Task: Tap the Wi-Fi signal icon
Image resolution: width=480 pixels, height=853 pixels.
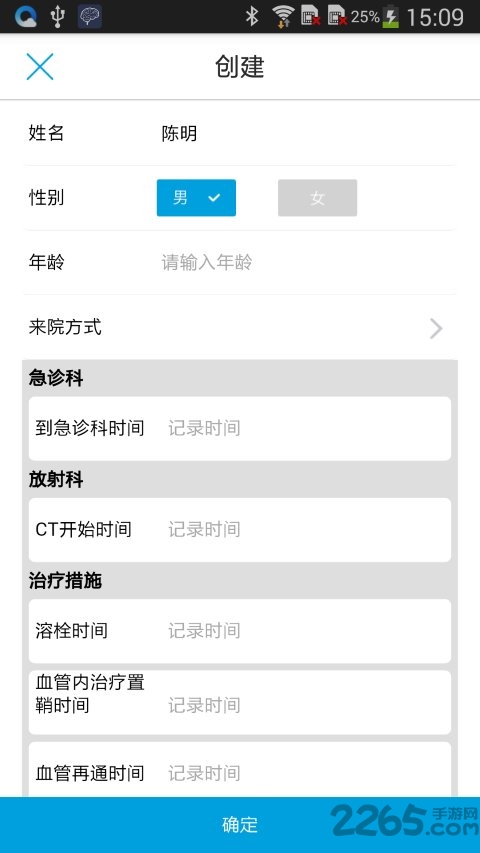Action: 282,16
